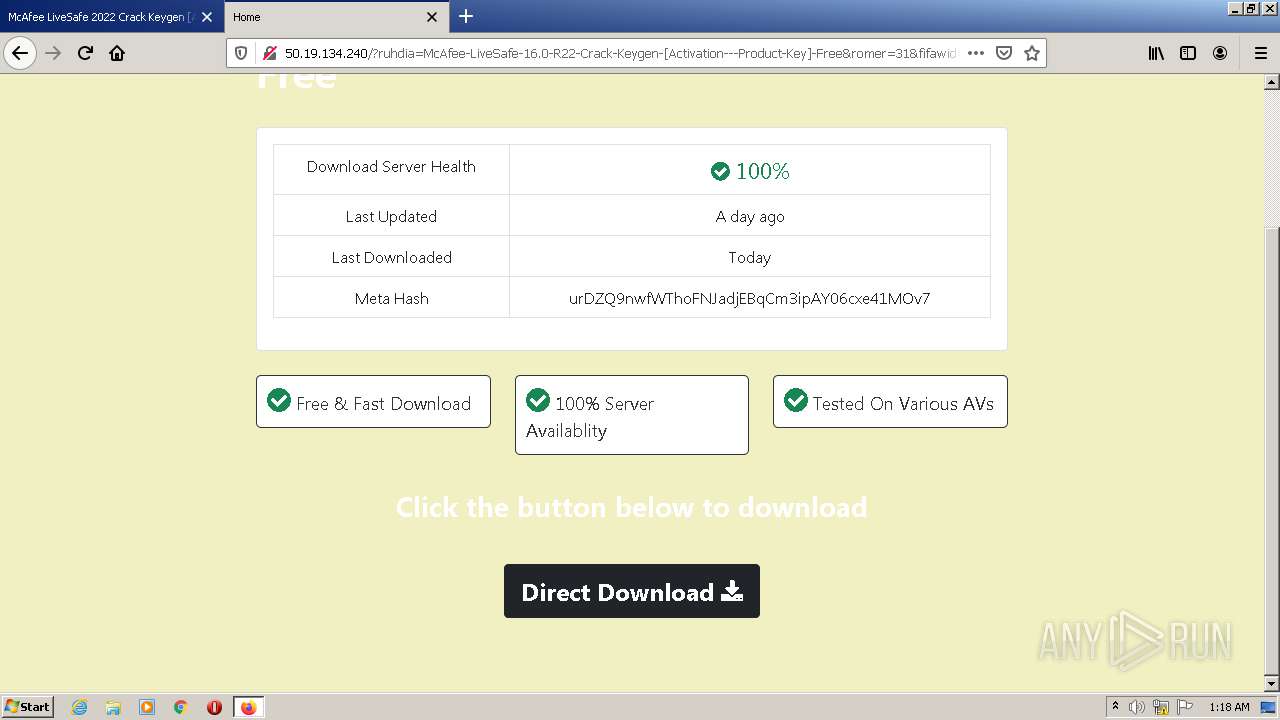Image resolution: width=1280 pixels, height=720 pixels.
Task: Select the Meta Hash value text
Action: (x=750, y=298)
